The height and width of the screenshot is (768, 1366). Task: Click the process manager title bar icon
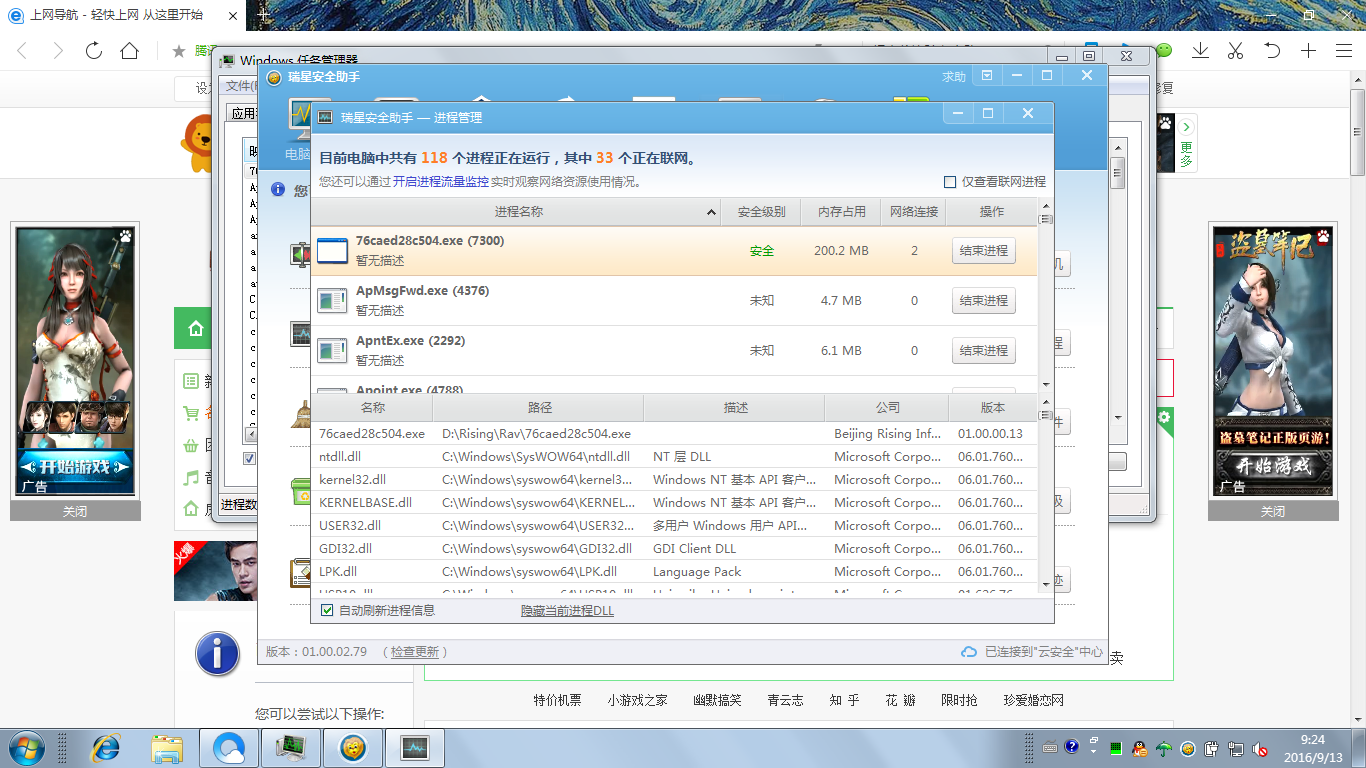tap(325, 117)
